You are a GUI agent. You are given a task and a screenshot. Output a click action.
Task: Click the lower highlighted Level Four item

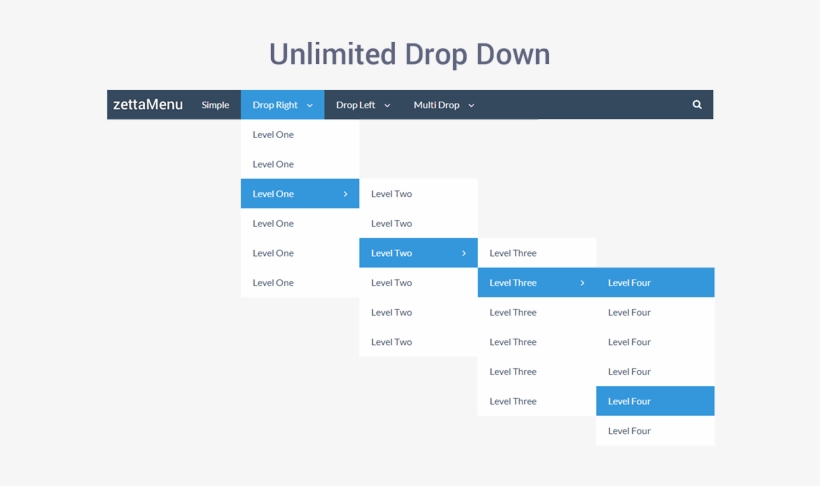(x=629, y=401)
